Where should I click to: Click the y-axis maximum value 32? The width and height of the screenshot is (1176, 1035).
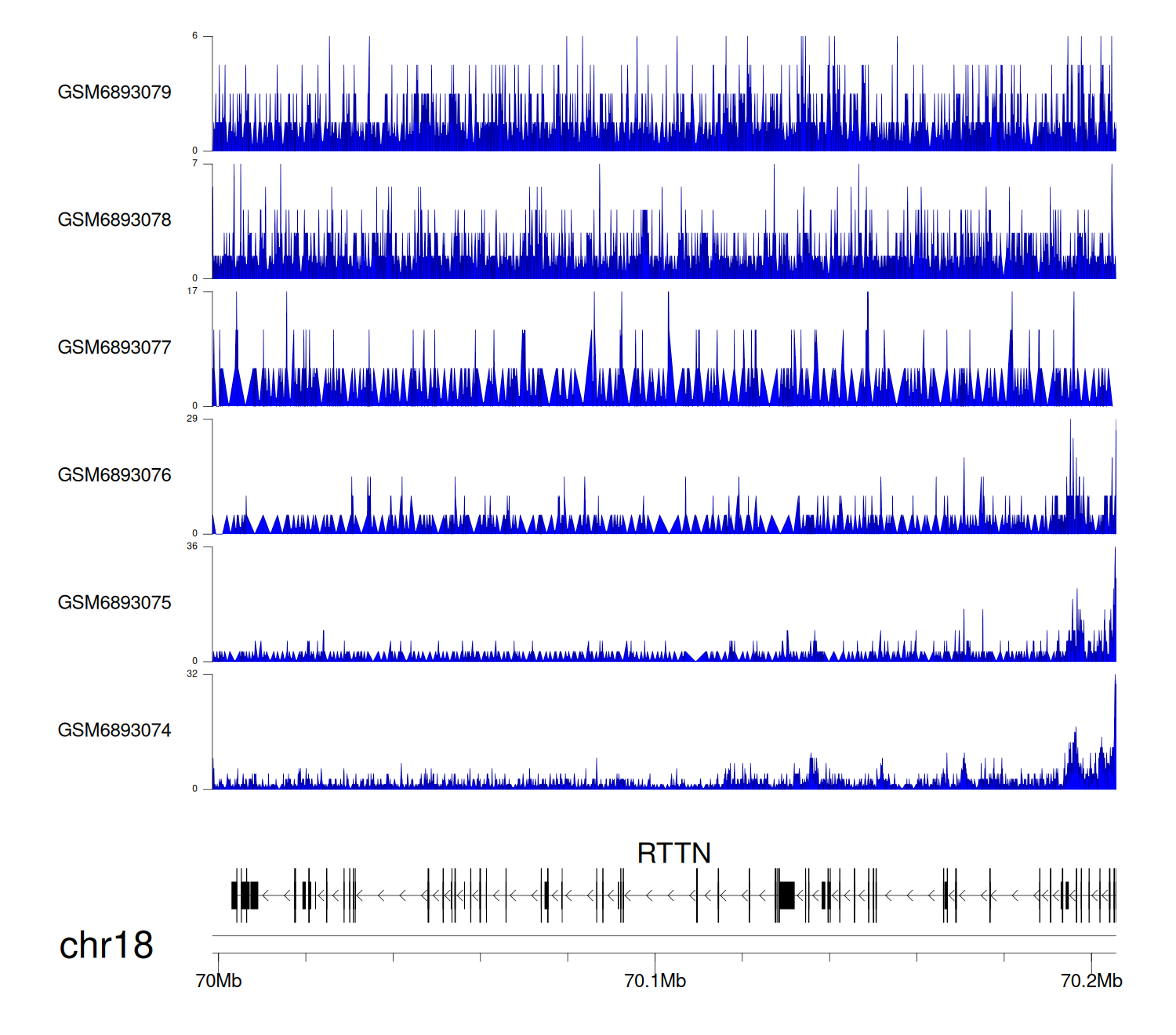click(192, 674)
